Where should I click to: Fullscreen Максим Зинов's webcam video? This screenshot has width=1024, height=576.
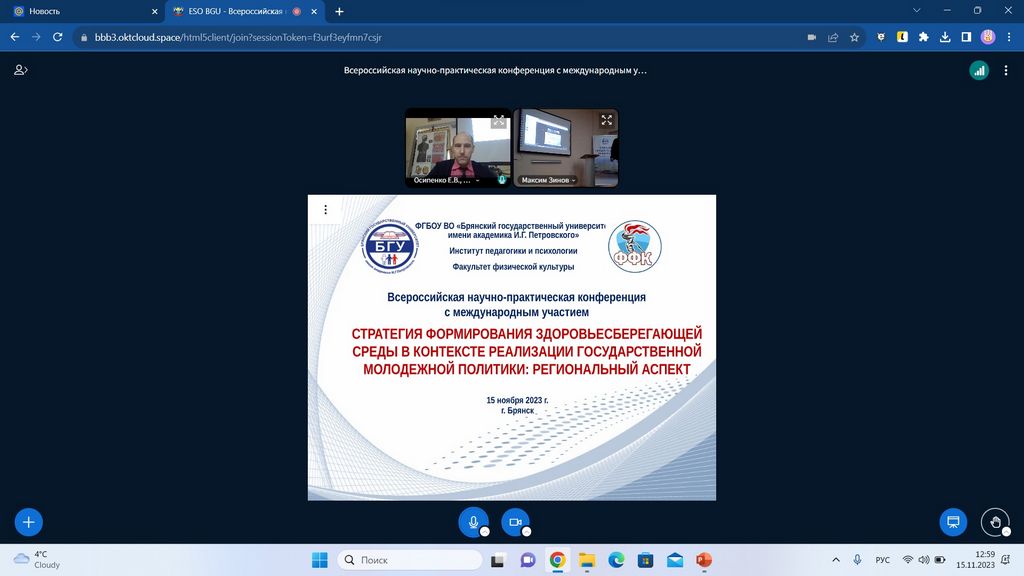606,120
